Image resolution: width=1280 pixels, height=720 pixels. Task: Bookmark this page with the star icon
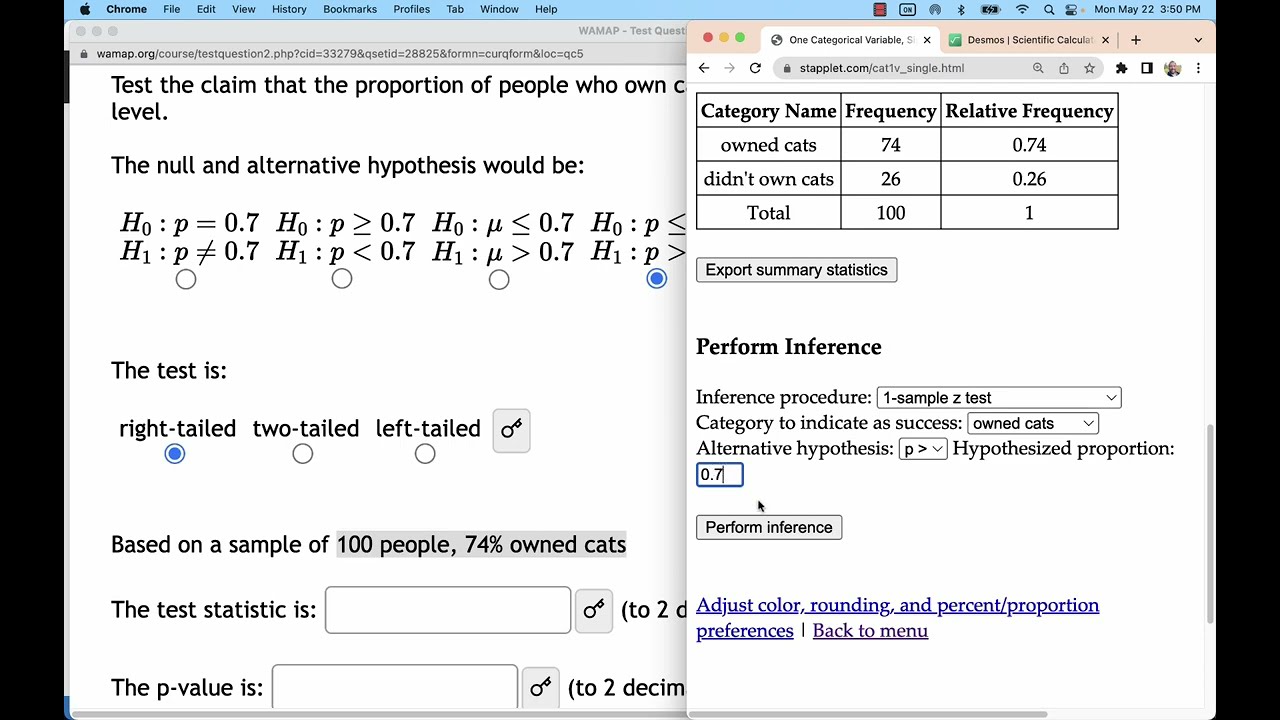[1089, 68]
